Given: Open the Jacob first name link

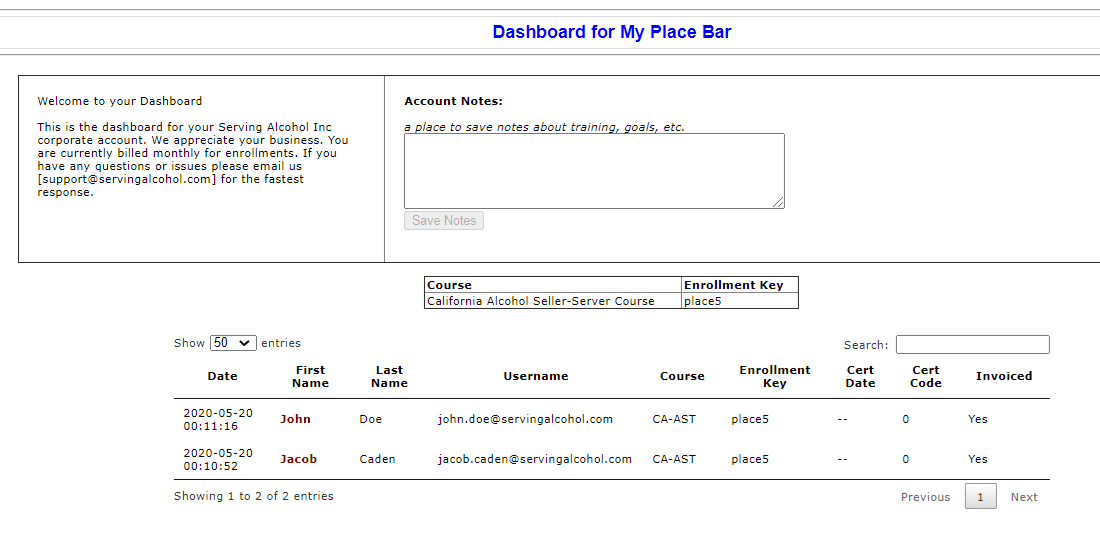Looking at the screenshot, I should point(298,459).
